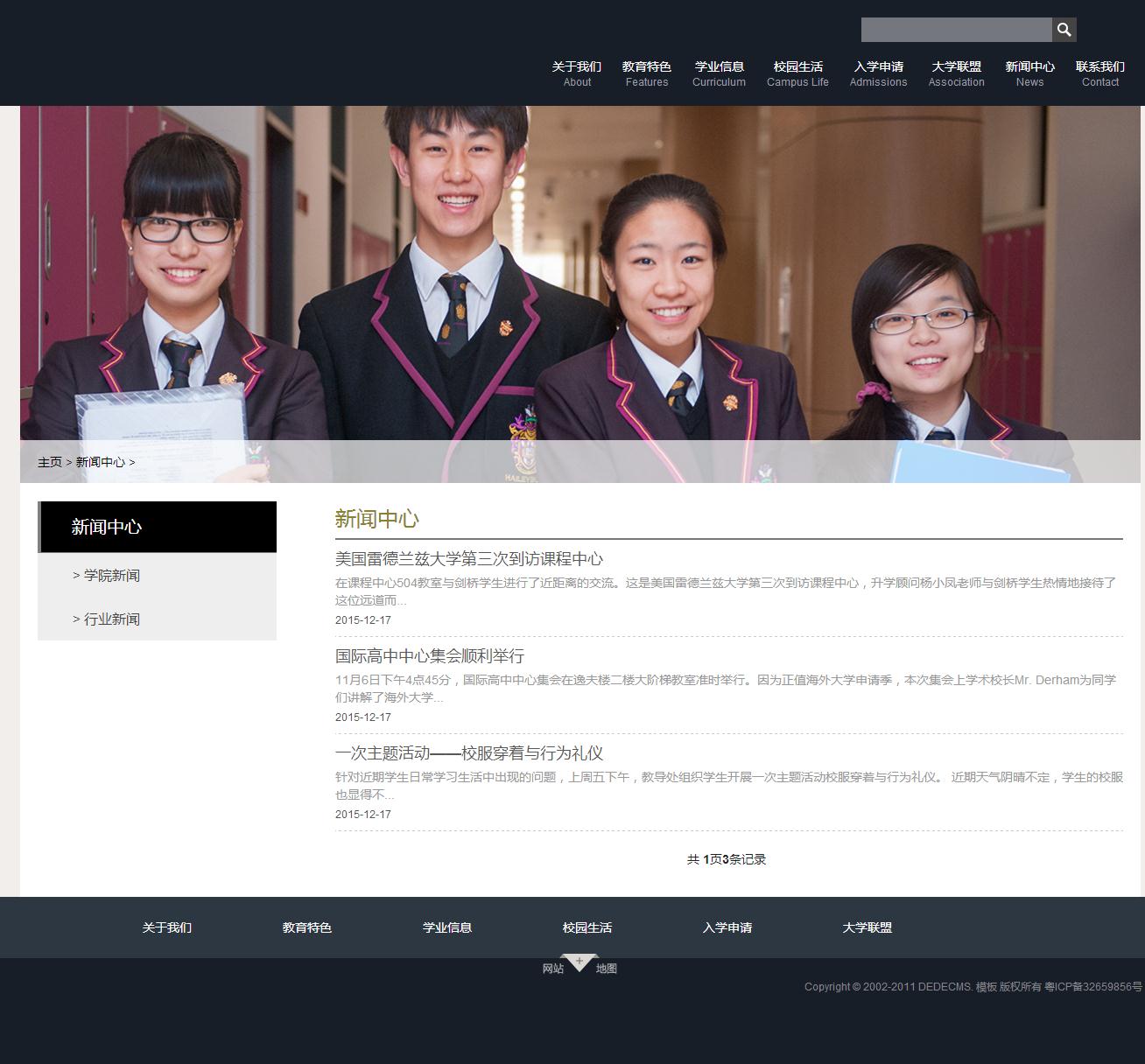
Task: Open 入学申请 Admissions in the header
Action: click(878, 73)
